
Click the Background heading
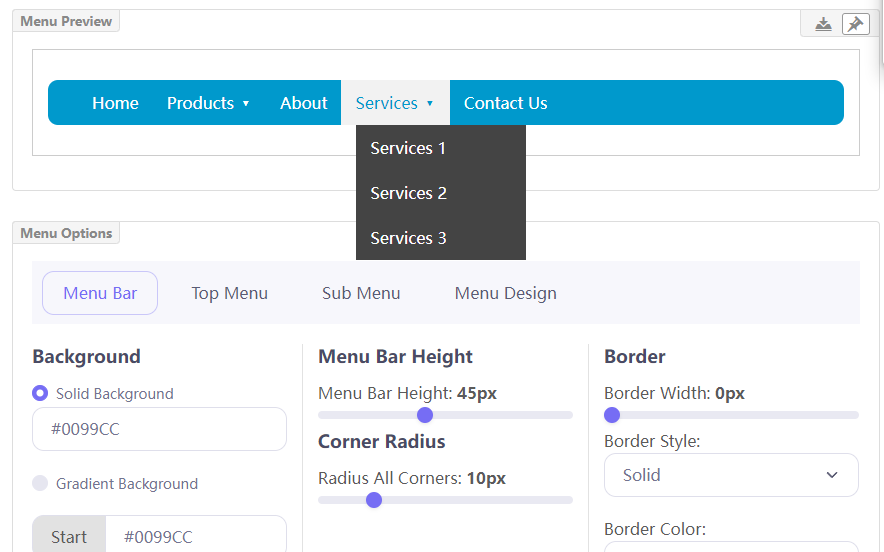point(86,356)
